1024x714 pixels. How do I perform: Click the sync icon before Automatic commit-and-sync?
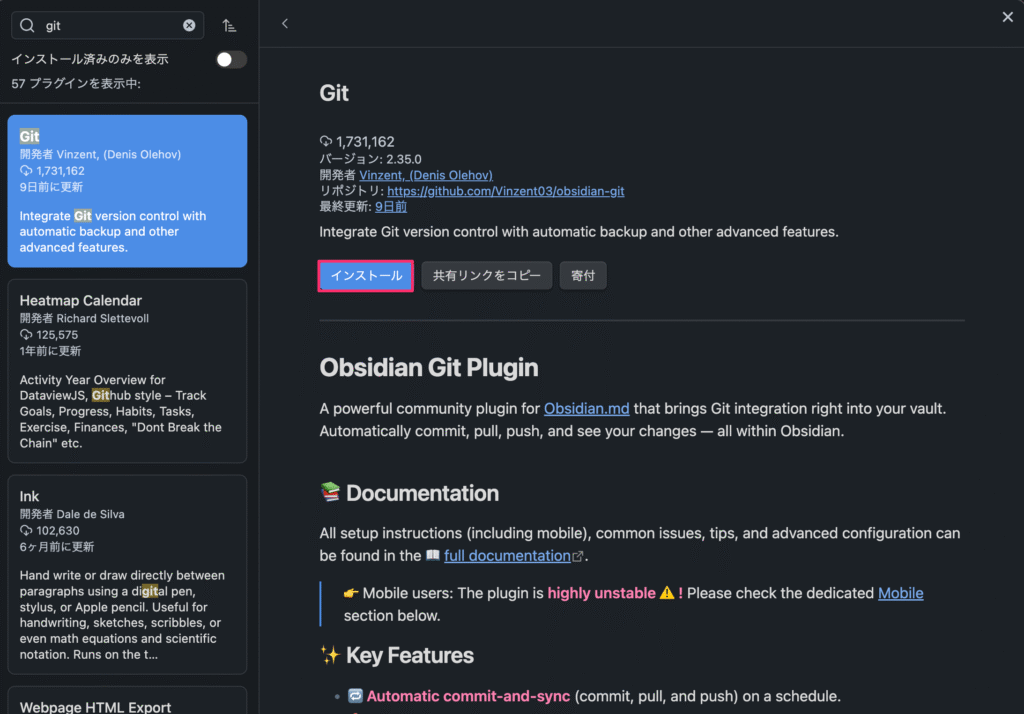[355, 696]
